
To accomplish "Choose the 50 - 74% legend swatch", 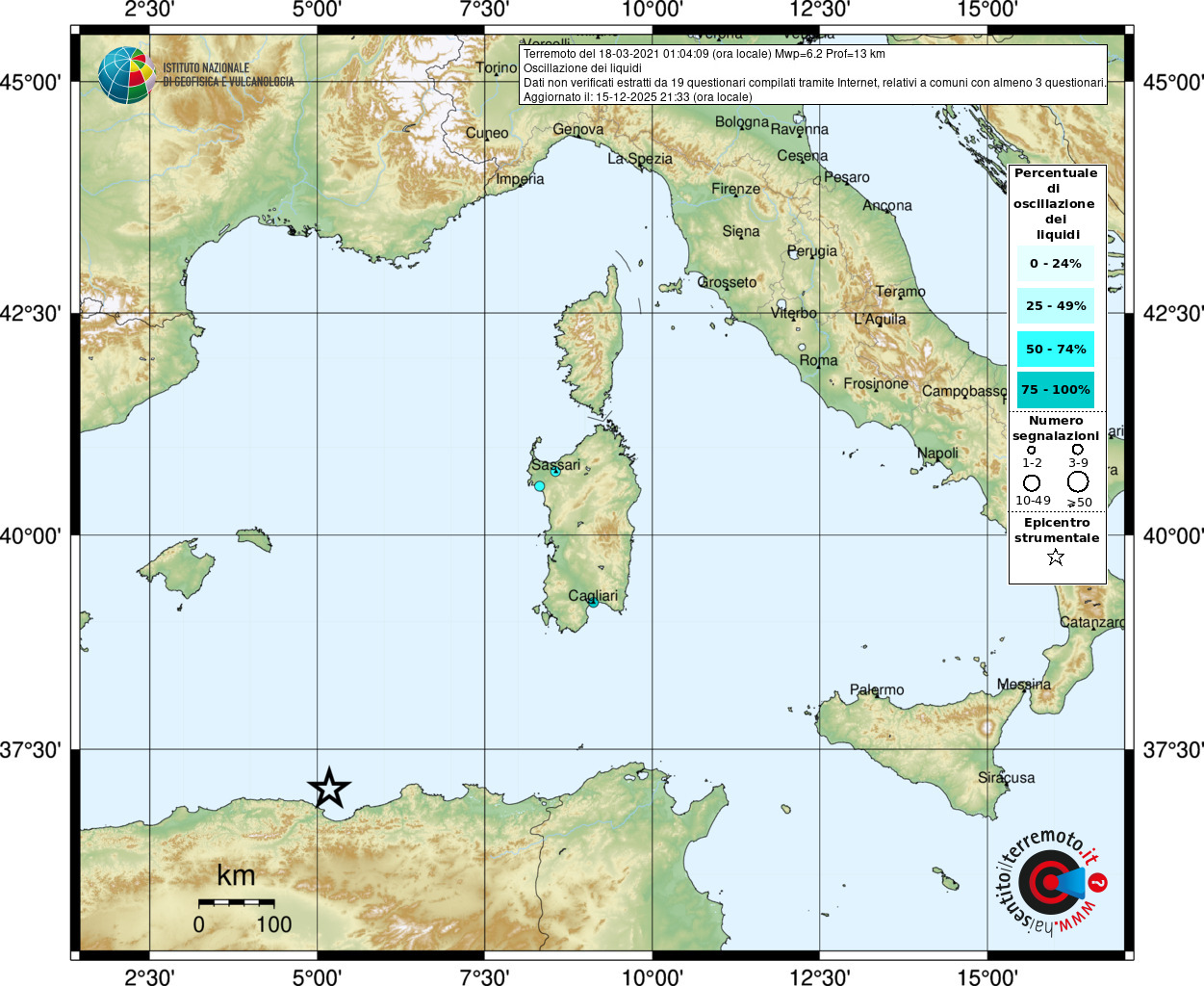I will [x=1056, y=349].
